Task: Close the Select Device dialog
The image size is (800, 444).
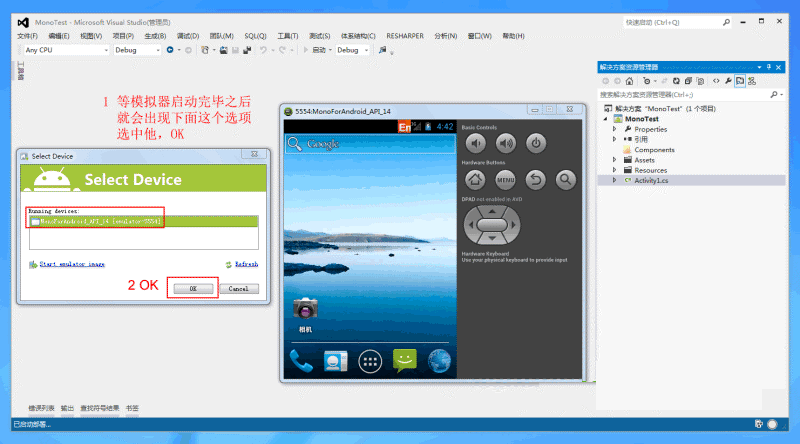Action: tap(254, 154)
